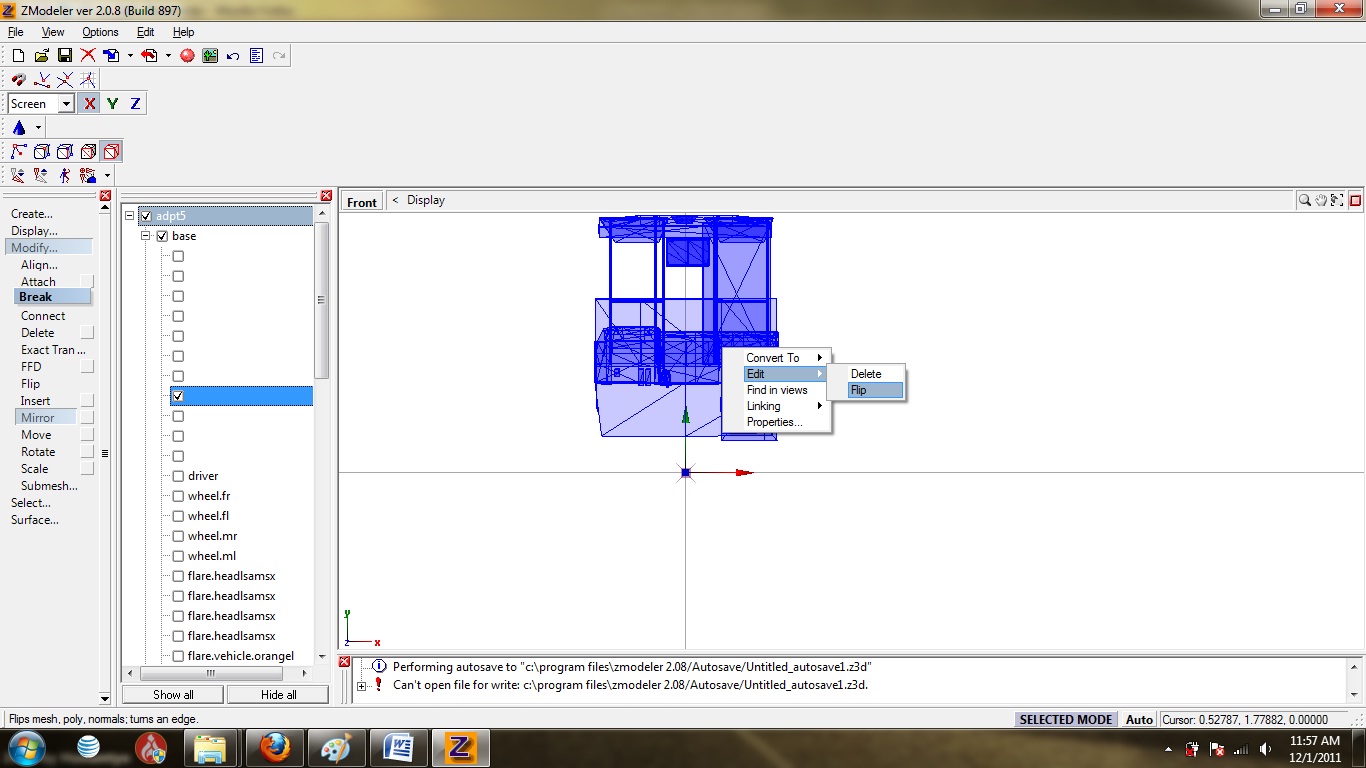Click the Undo arrow toolbar icon
Image resolution: width=1366 pixels, height=768 pixels.
(x=232, y=56)
